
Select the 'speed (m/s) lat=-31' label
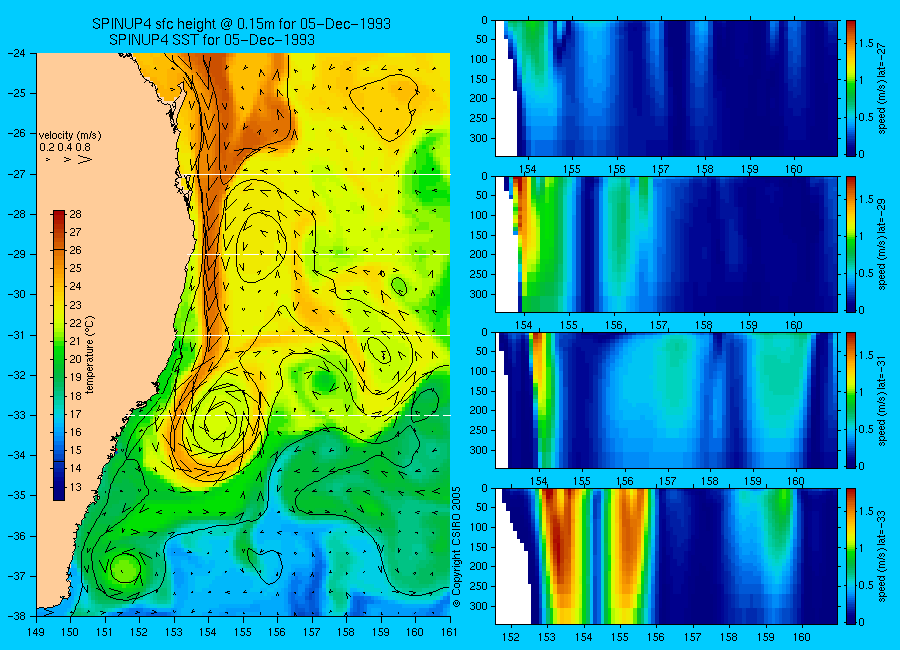tap(882, 401)
